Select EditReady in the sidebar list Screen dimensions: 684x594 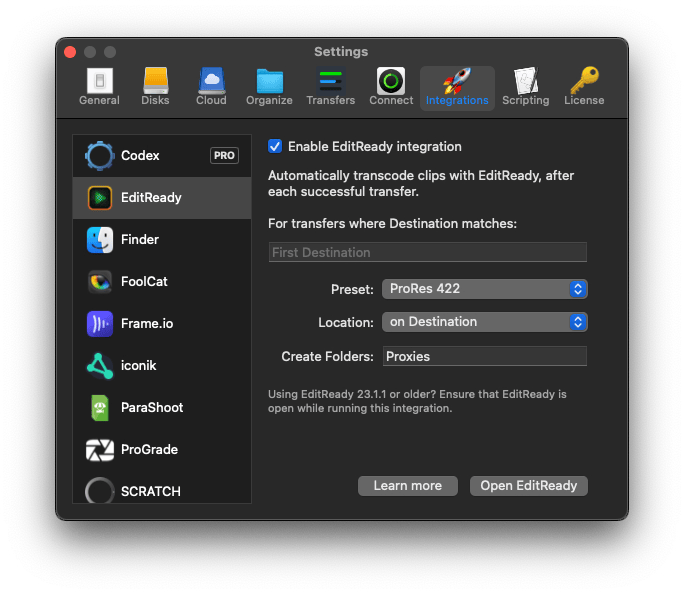coord(151,198)
